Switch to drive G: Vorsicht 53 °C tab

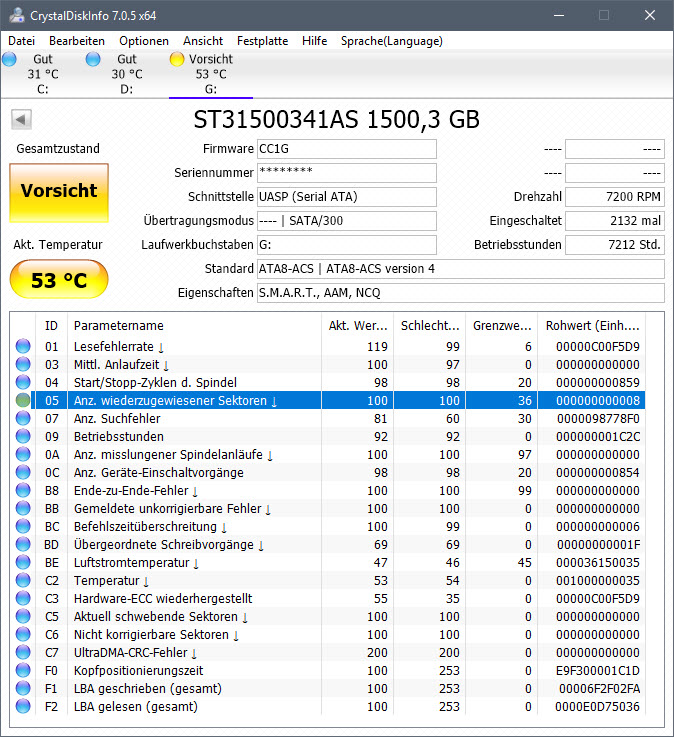click(x=211, y=74)
